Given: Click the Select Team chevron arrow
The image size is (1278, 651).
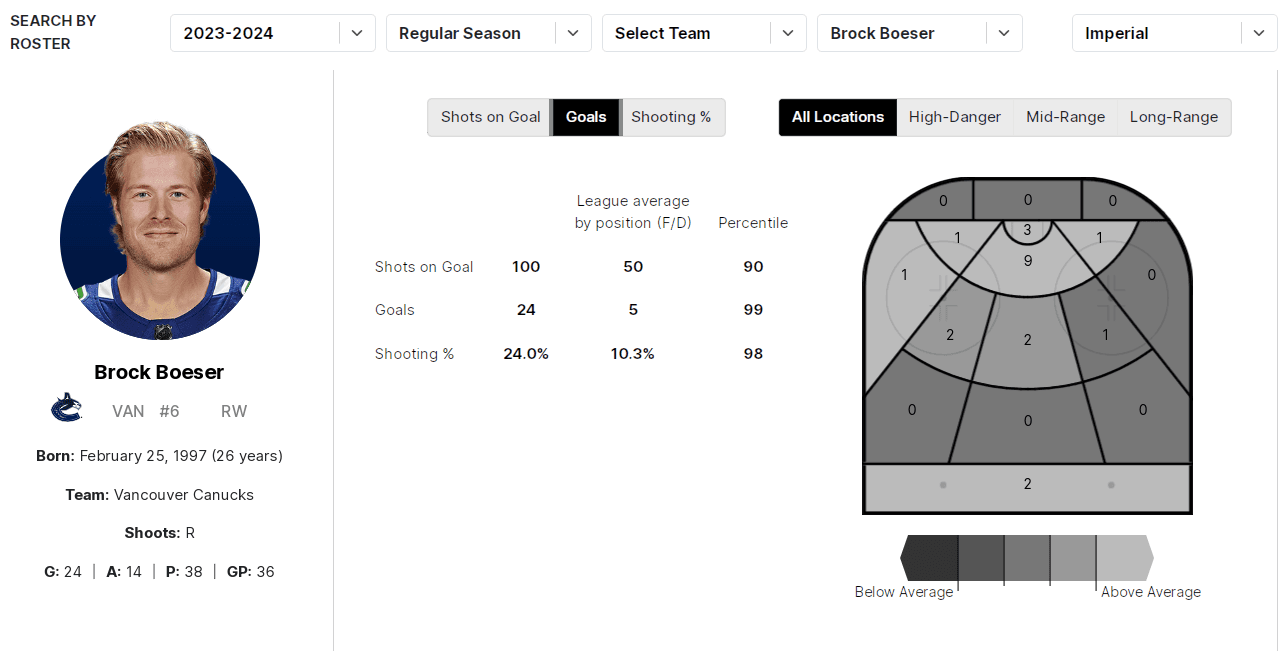Looking at the screenshot, I should [788, 33].
